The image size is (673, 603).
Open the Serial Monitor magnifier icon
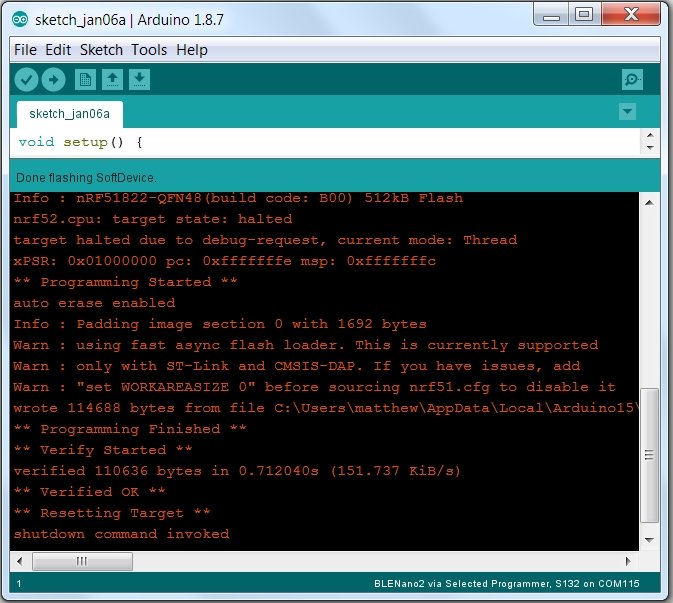click(632, 80)
